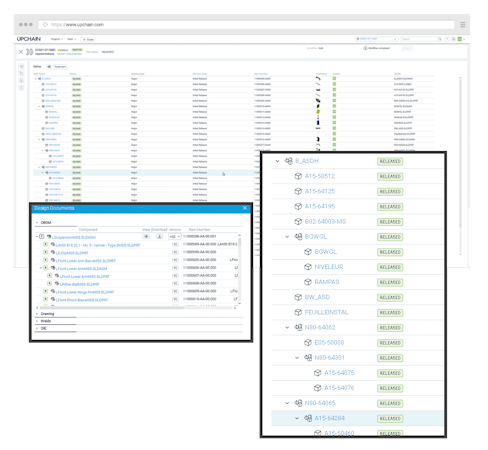Click the Search field in Upchain header

point(420,39)
